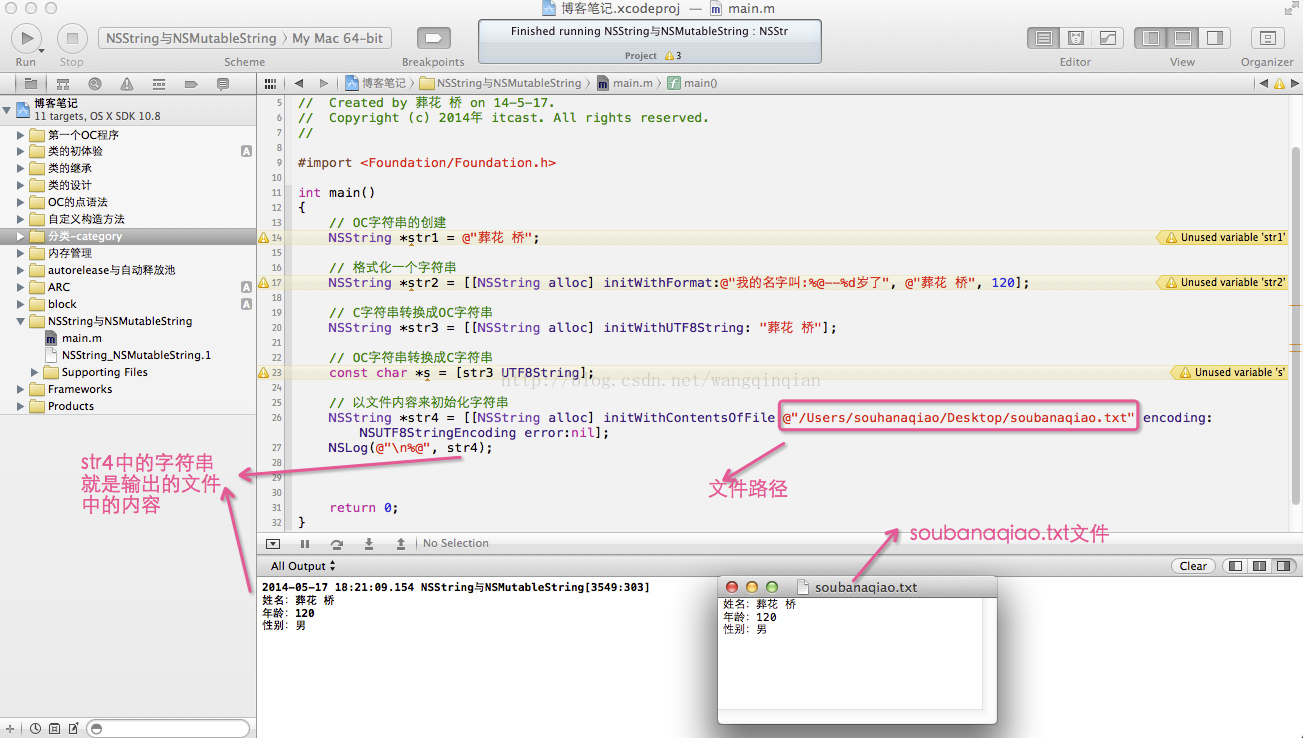Expand the 第一个OC程序 group

(21, 135)
